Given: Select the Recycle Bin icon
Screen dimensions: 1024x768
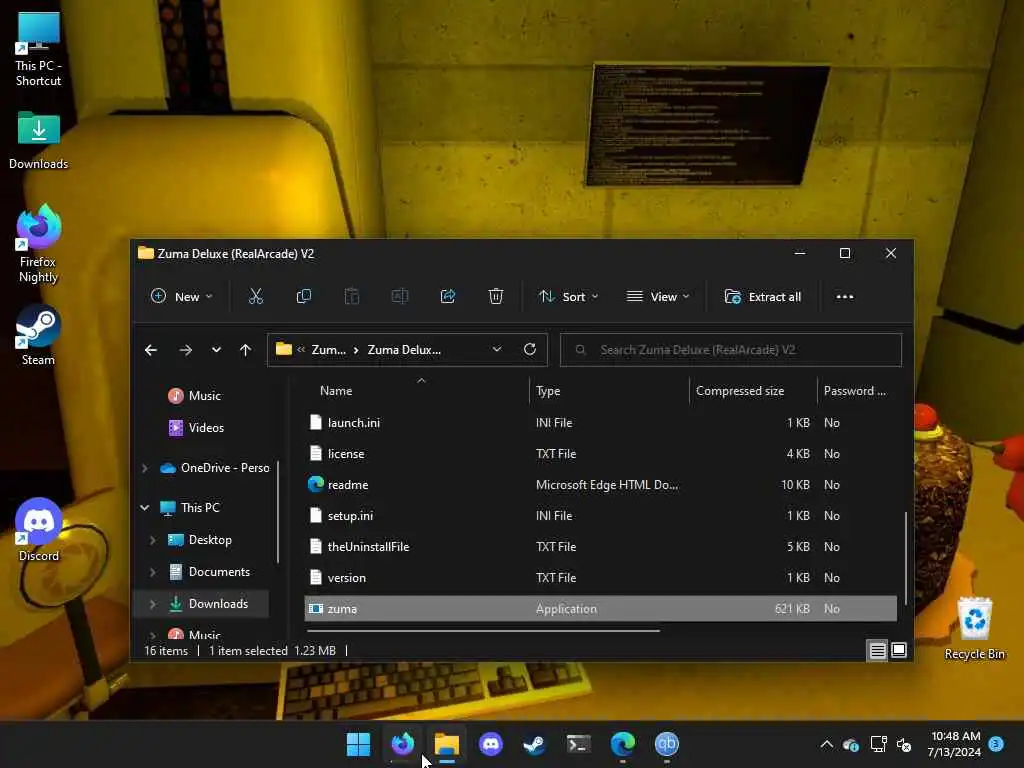Looking at the screenshot, I should click(x=974, y=628).
